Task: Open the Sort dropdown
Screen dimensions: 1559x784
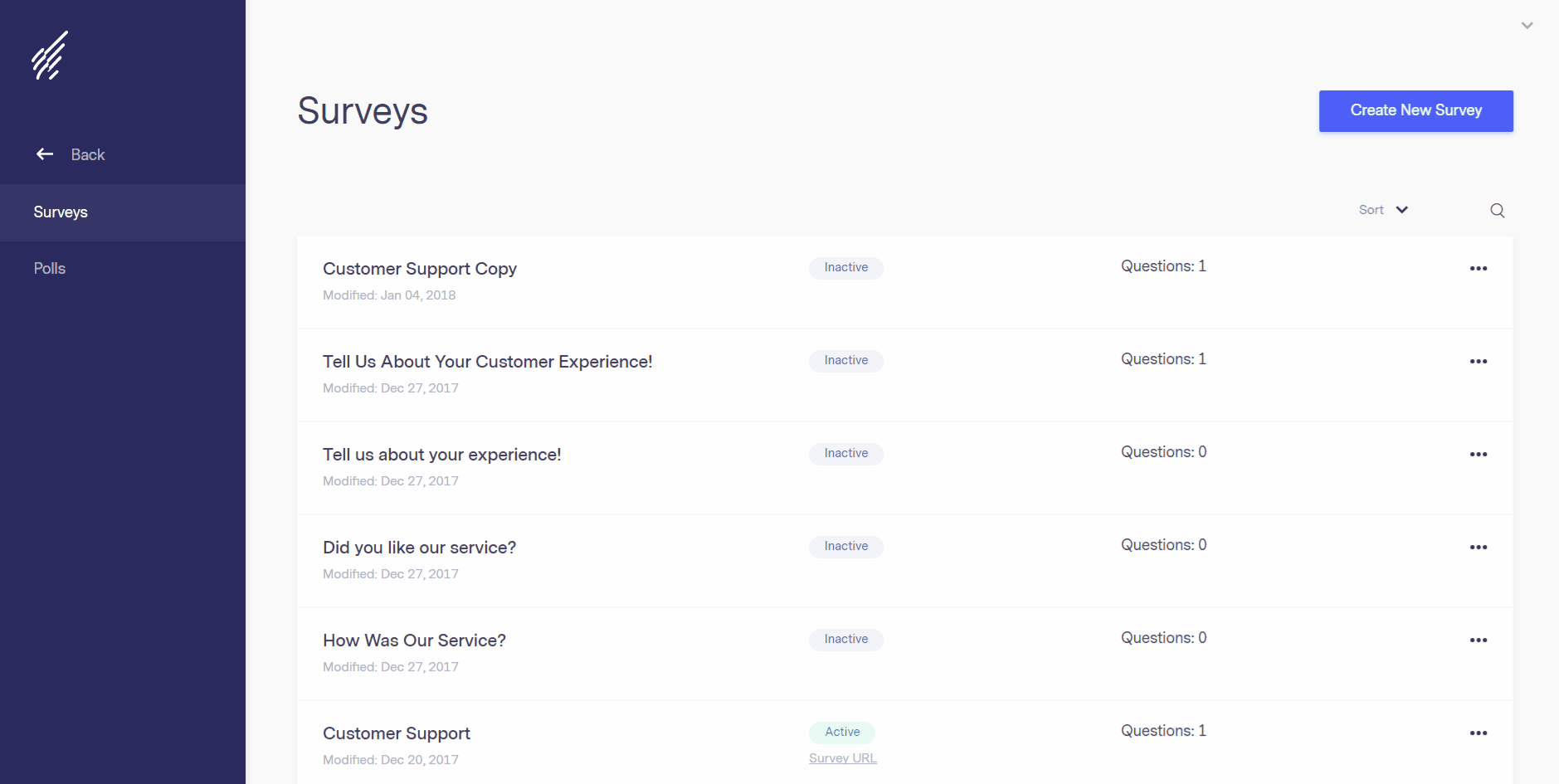Action: (x=1383, y=210)
